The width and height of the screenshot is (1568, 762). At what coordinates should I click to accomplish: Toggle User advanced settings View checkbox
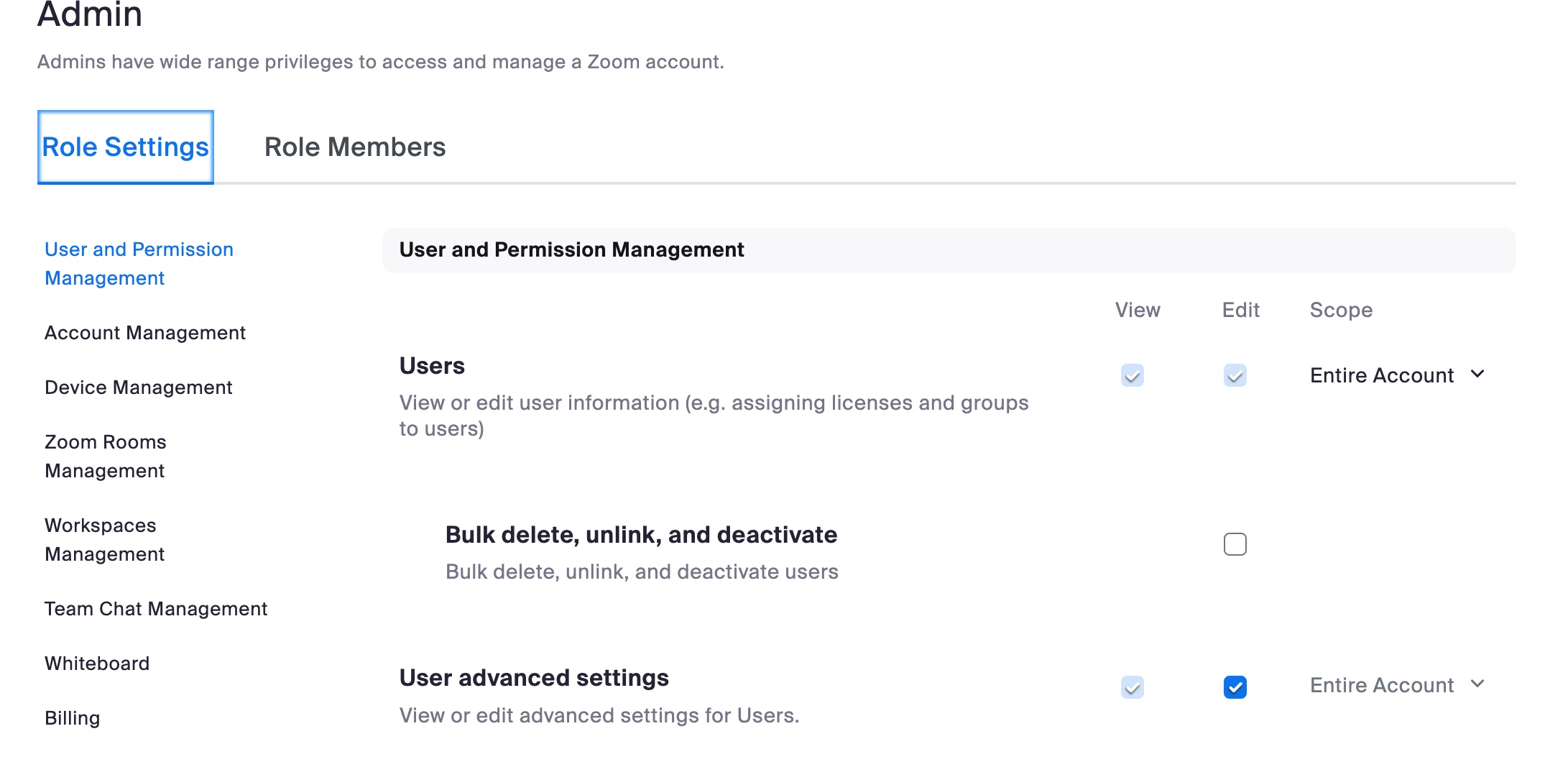tap(1133, 687)
